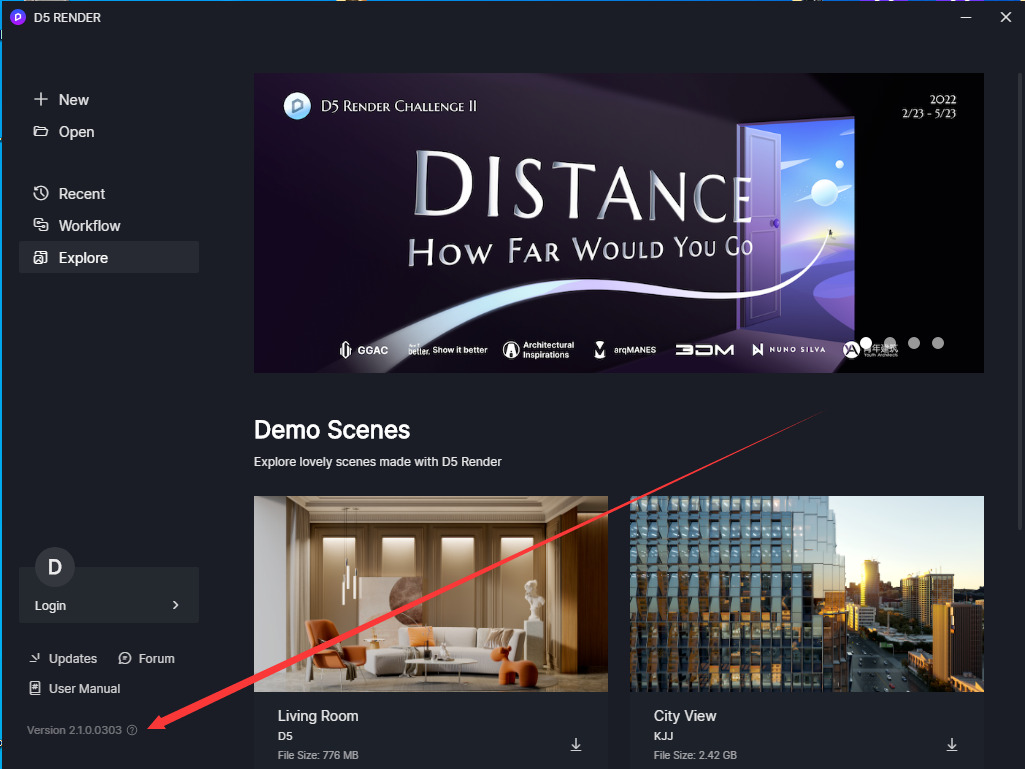The height and width of the screenshot is (769, 1025).
Task: Click the Login text button
Action: tap(50, 606)
